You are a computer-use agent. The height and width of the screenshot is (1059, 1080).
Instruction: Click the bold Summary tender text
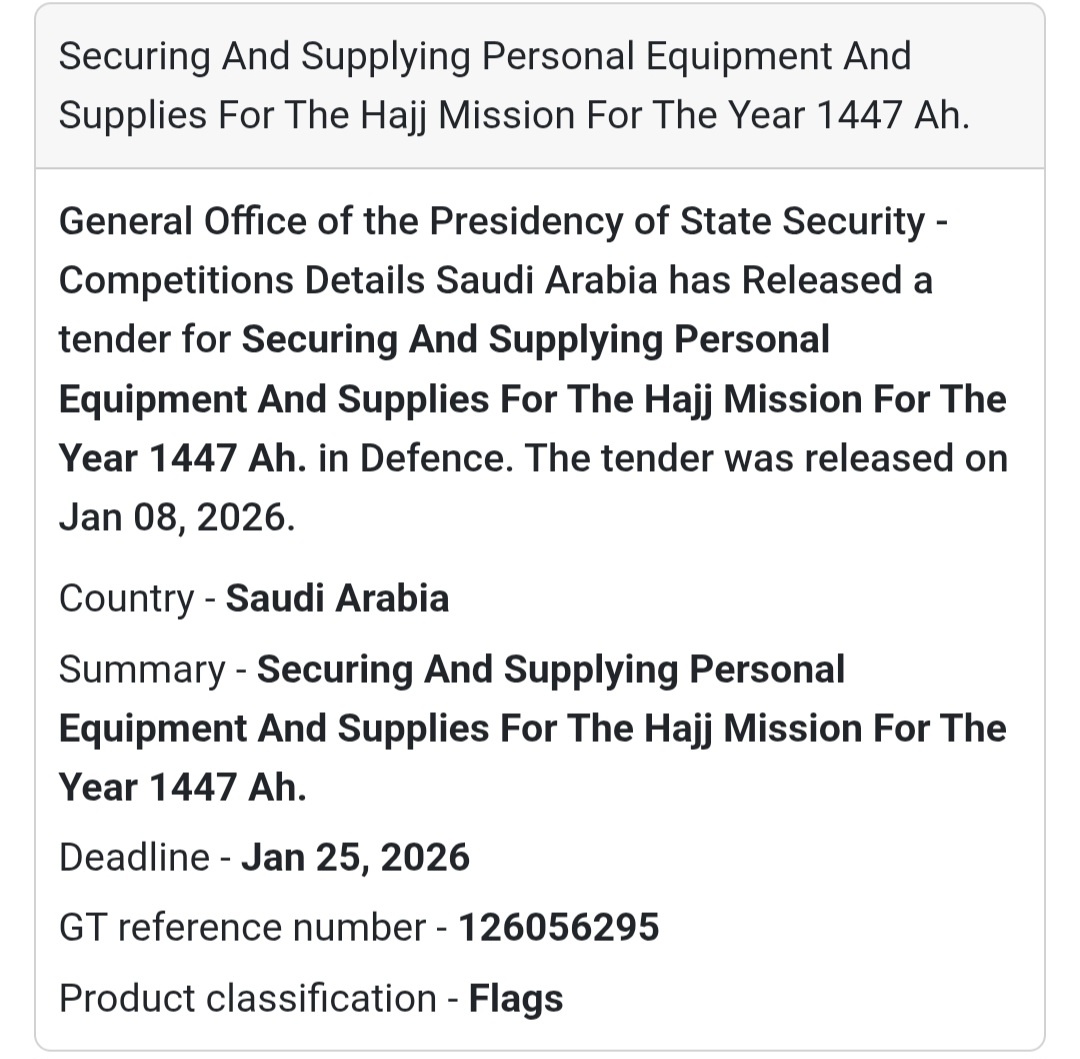pos(532,728)
